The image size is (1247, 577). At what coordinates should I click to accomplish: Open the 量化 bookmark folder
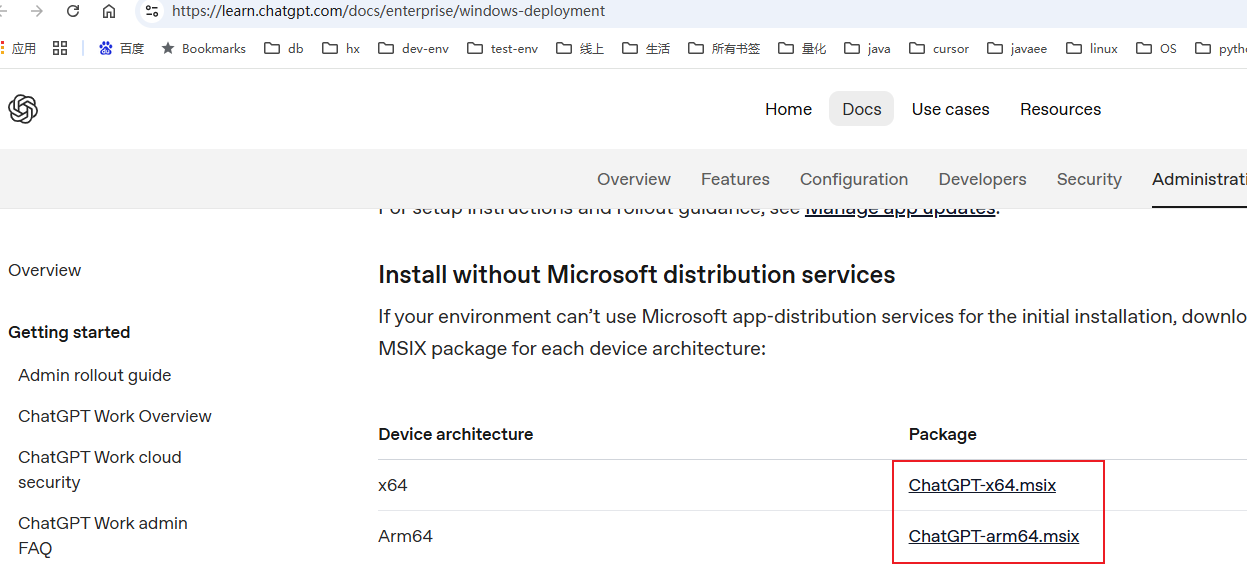[802, 48]
